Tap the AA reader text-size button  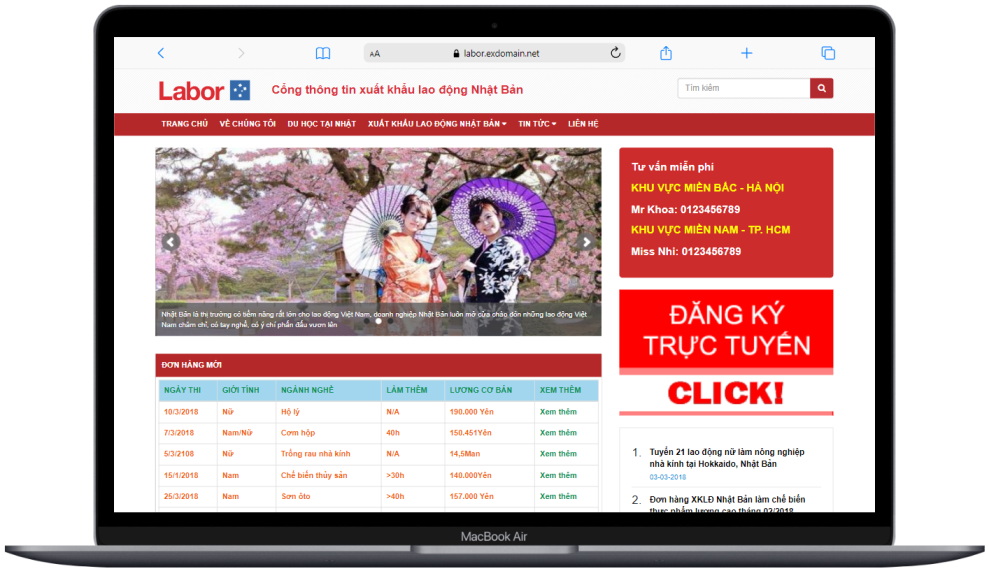coord(375,54)
